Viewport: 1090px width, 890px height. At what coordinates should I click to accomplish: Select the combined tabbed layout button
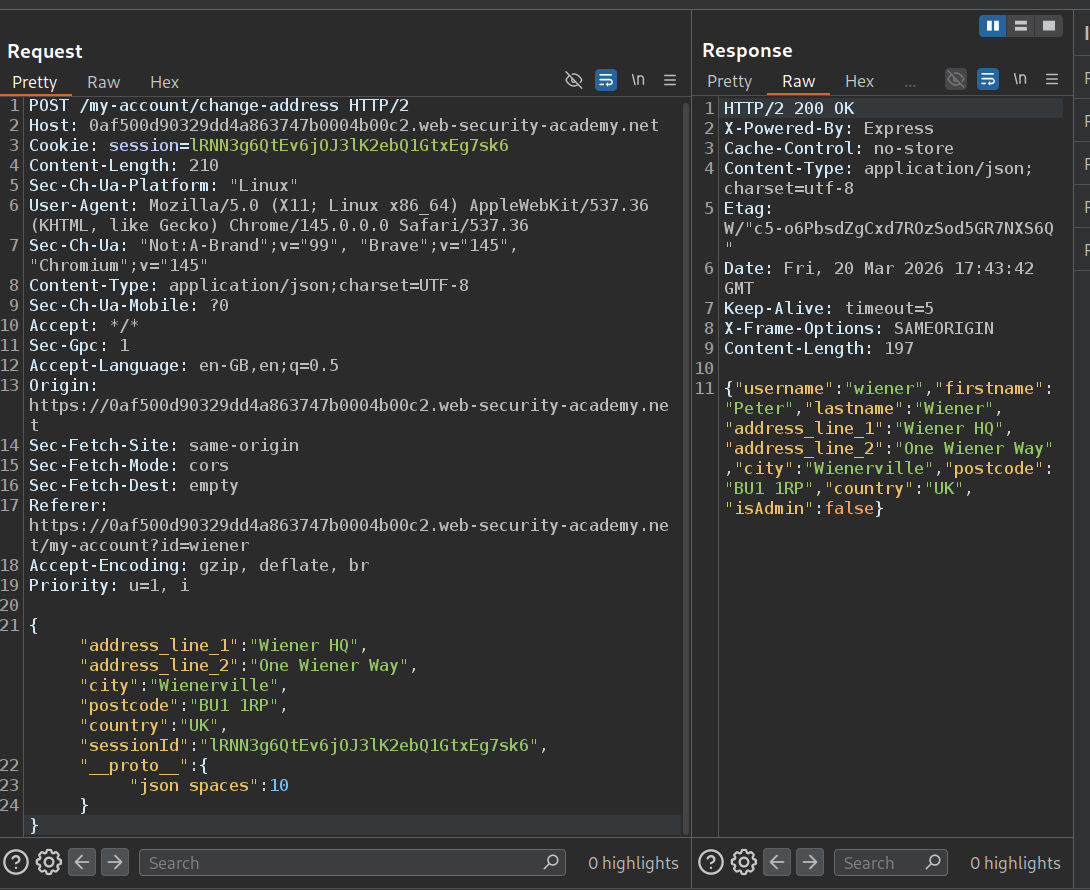point(1048,26)
